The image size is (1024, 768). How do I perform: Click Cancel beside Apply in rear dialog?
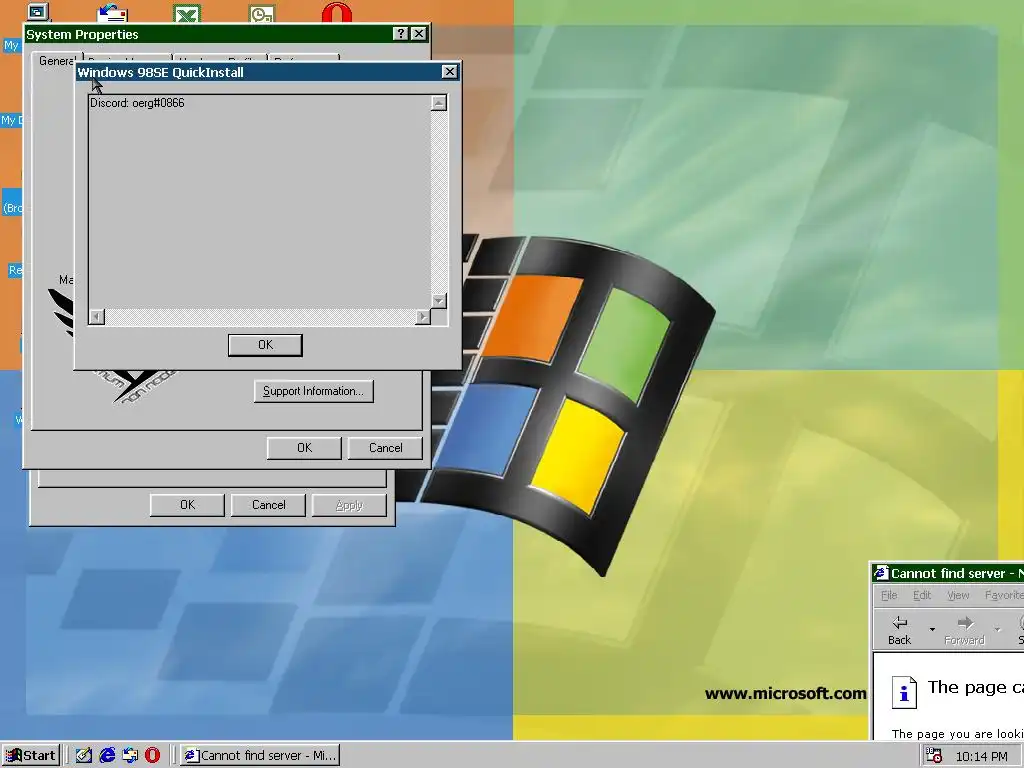(268, 505)
